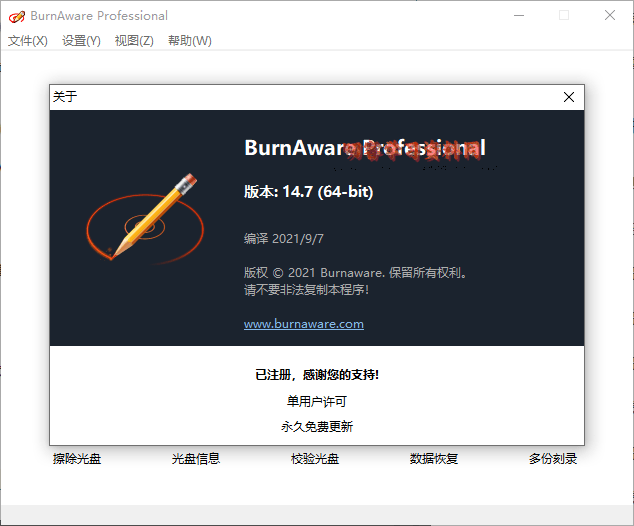Image resolution: width=634 pixels, height=526 pixels.
Task: Select the 擦除光盘 tool
Action: 77,459
